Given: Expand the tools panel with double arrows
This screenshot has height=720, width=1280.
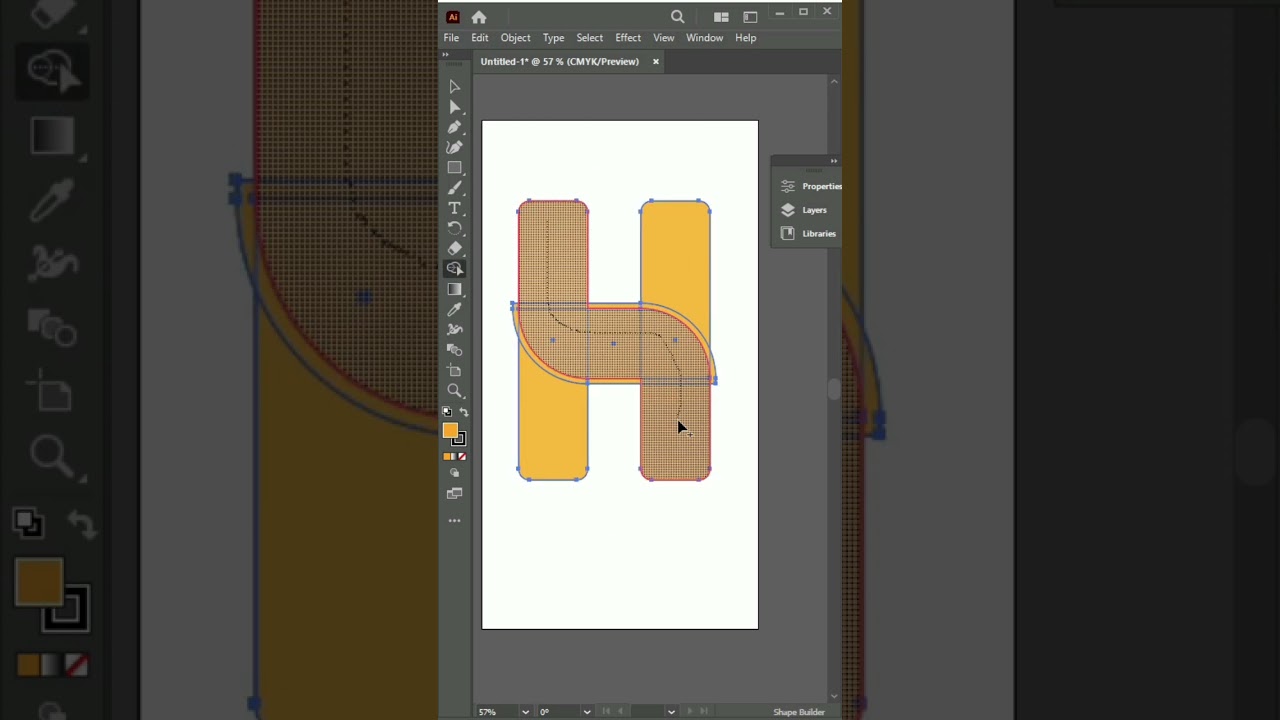Looking at the screenshot, I should click(x=446, y=54).
